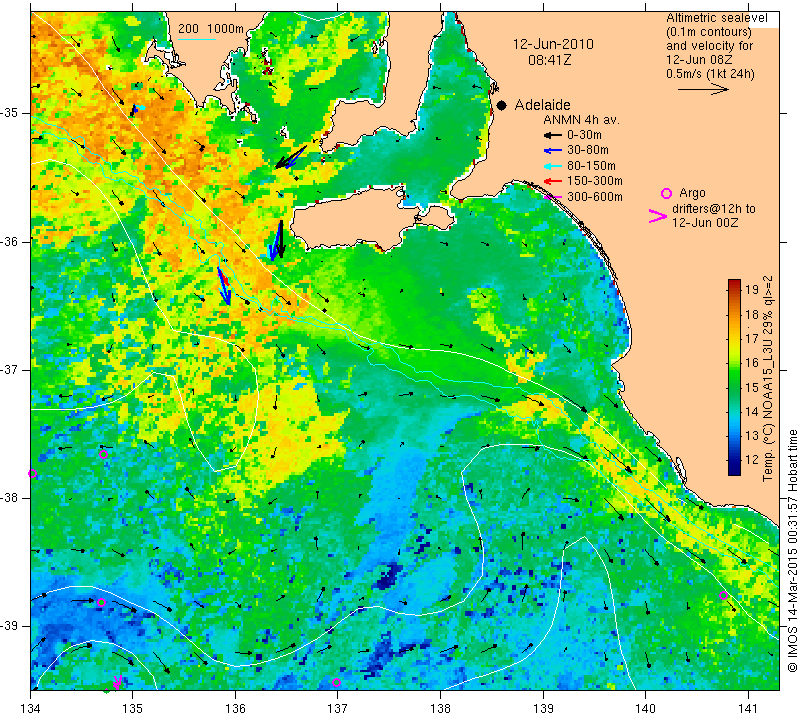Click the 134 longitude axis label
This screenshot has width=800, height=720.
[30, 709]
